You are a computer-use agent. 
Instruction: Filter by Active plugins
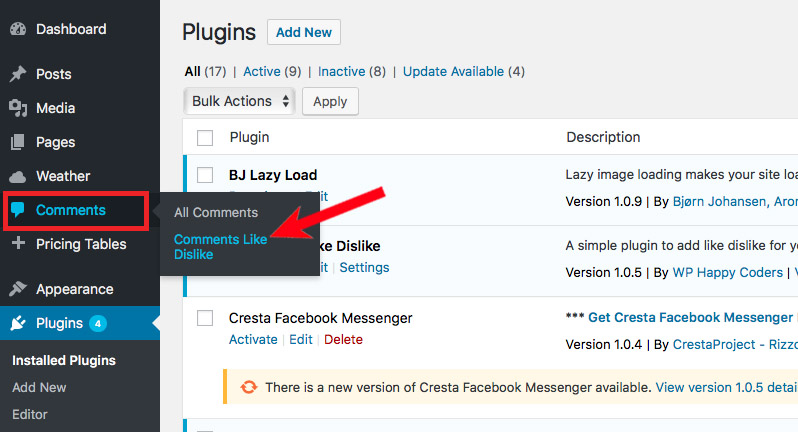[x=262, y=71]
